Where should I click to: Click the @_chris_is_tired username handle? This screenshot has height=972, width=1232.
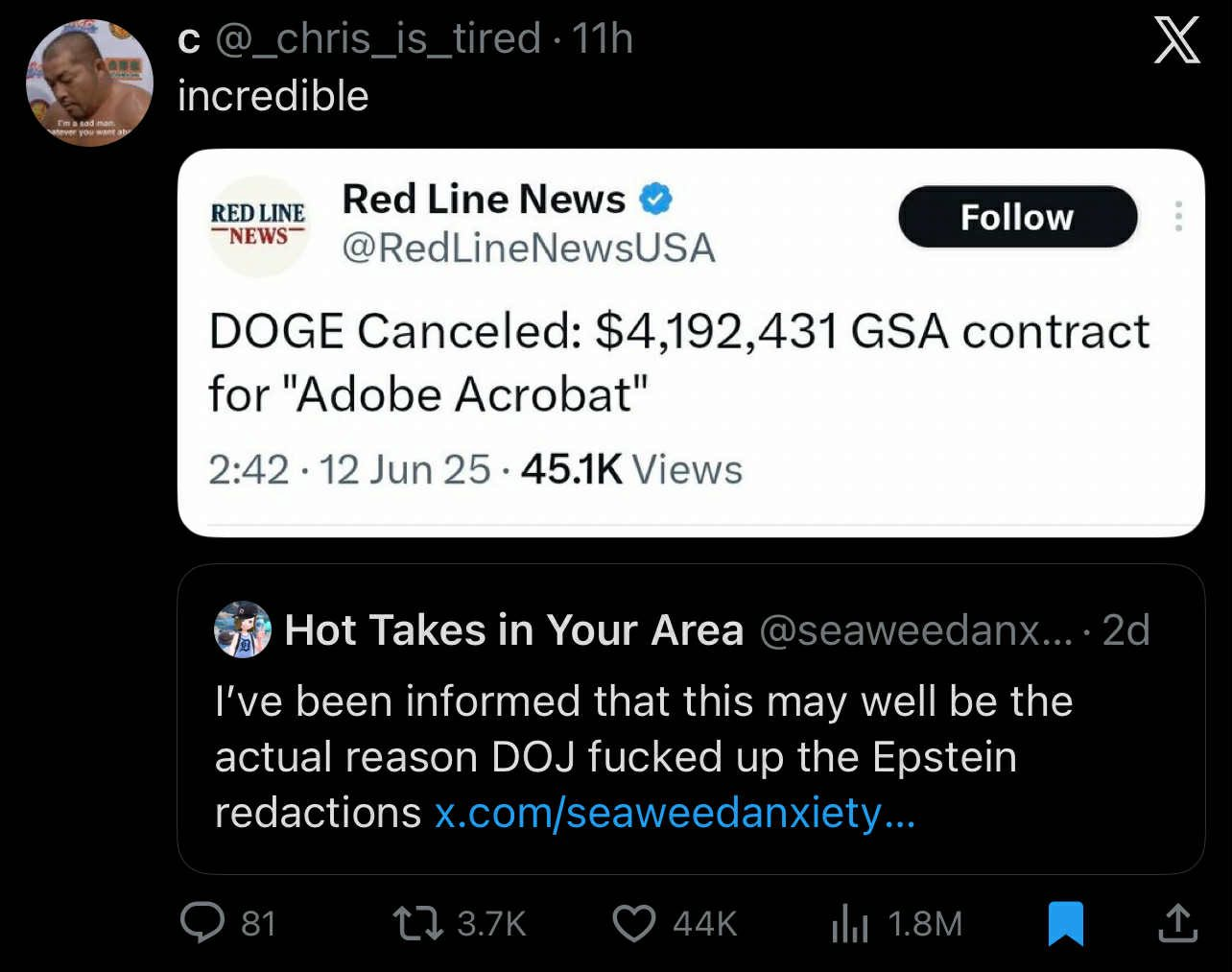378,39
